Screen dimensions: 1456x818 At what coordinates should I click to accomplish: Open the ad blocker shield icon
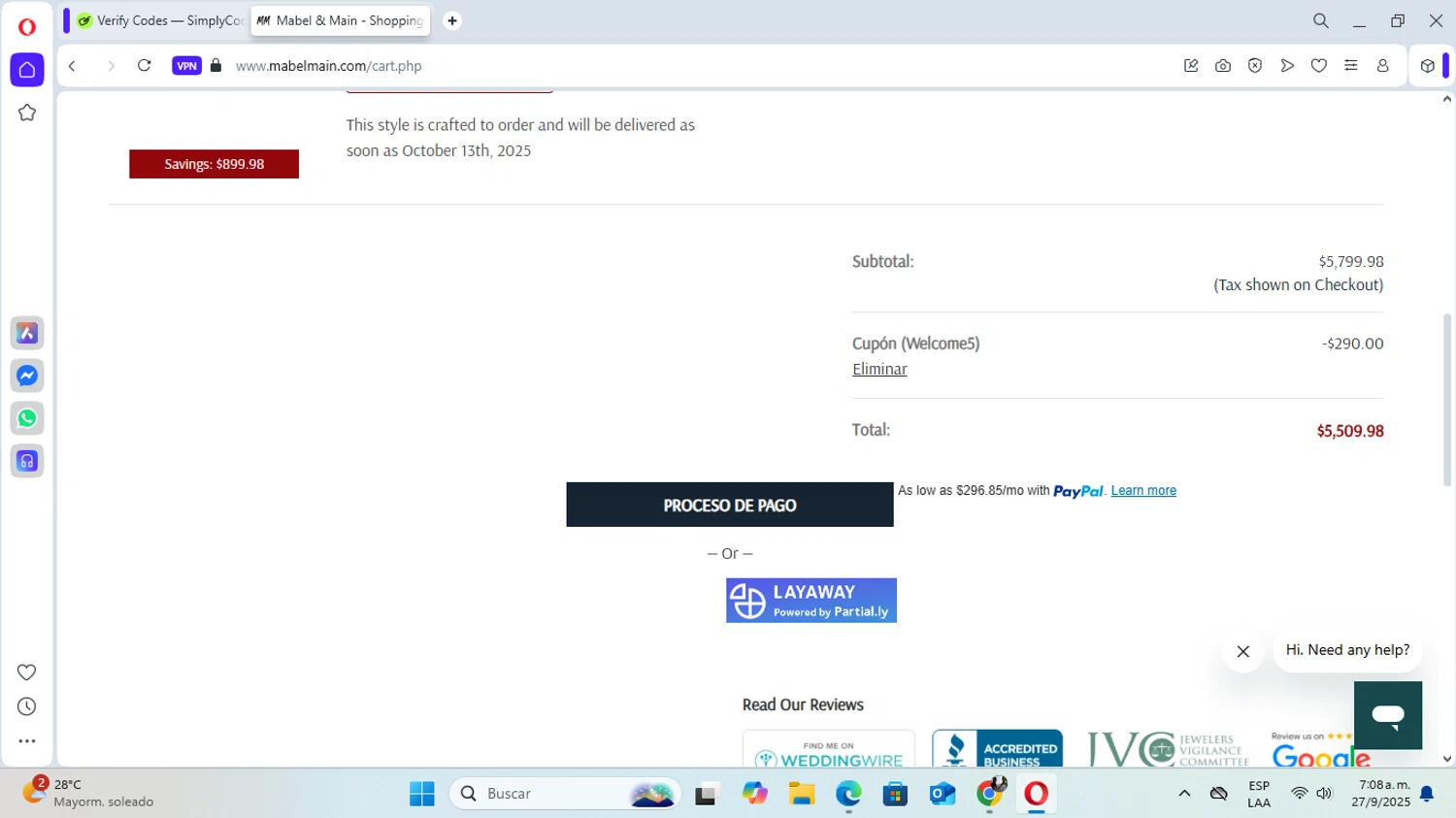1255,66
